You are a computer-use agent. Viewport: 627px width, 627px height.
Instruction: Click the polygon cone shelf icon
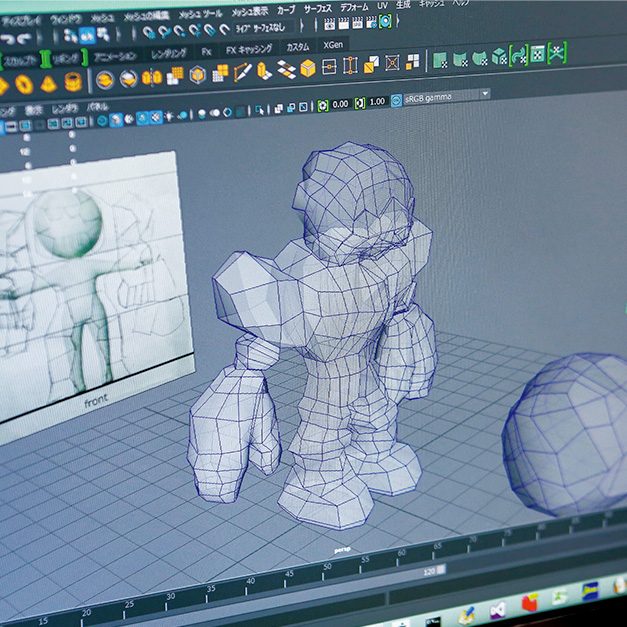[x=48, y=83]
